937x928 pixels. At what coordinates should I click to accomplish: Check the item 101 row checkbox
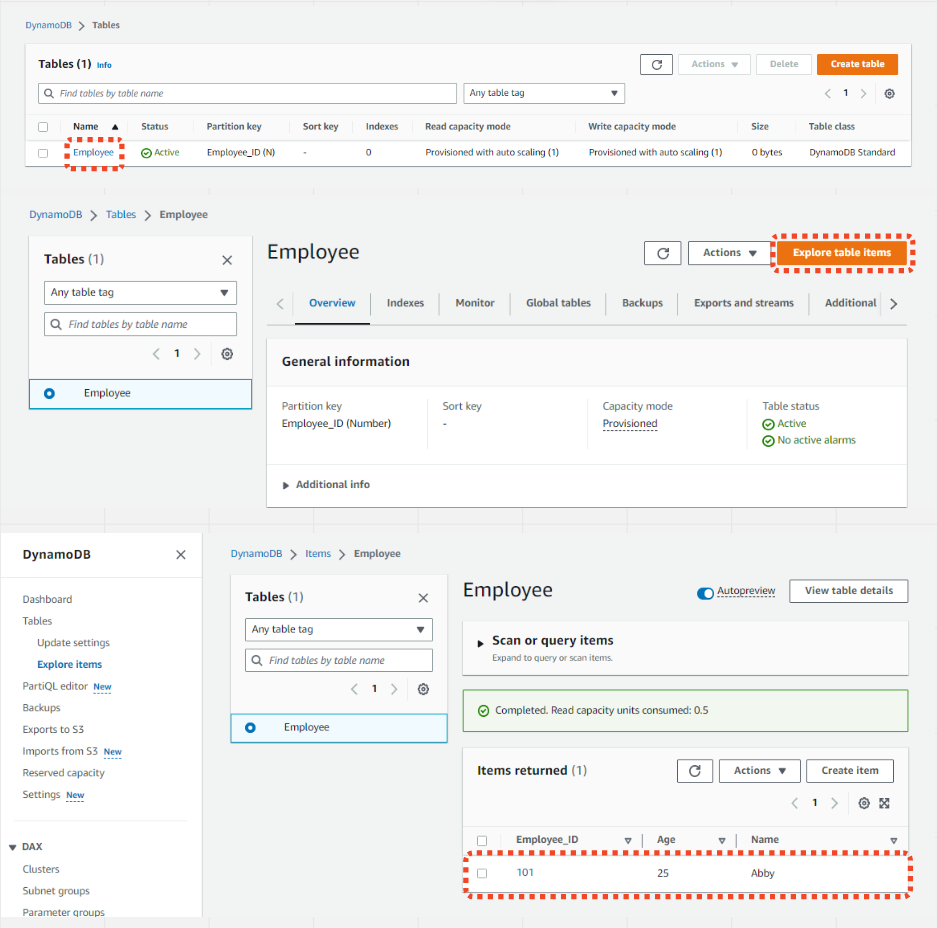click(x=482, y=873)
